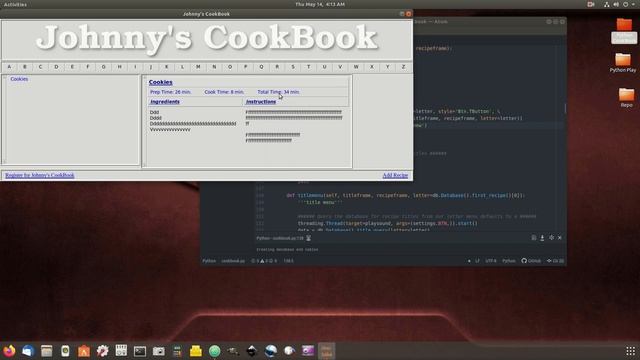Open the network tray icon
This screenshot has height=360, width=640.
(x=607, y=4)
